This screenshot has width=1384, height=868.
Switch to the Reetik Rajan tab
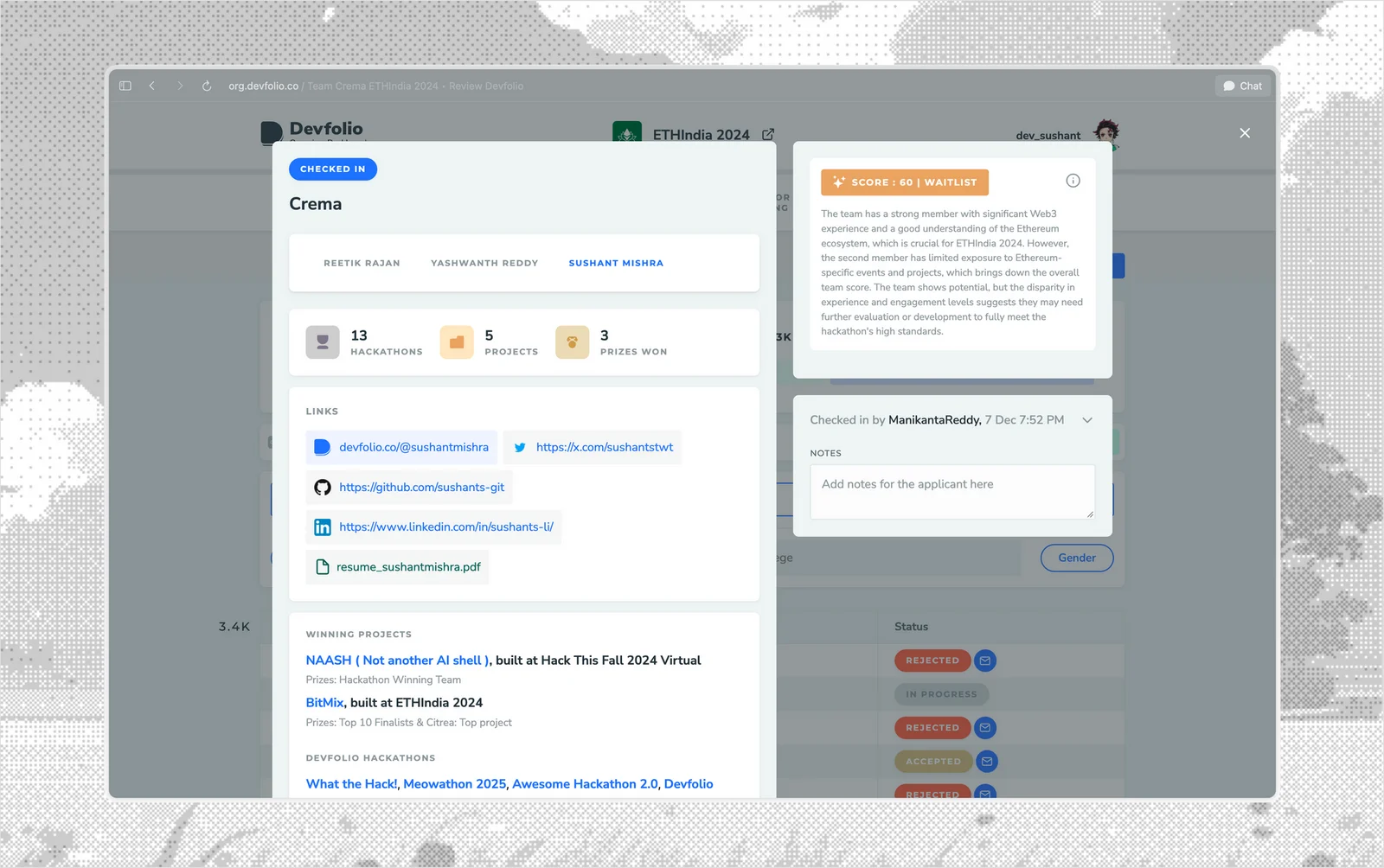point(362,263)
